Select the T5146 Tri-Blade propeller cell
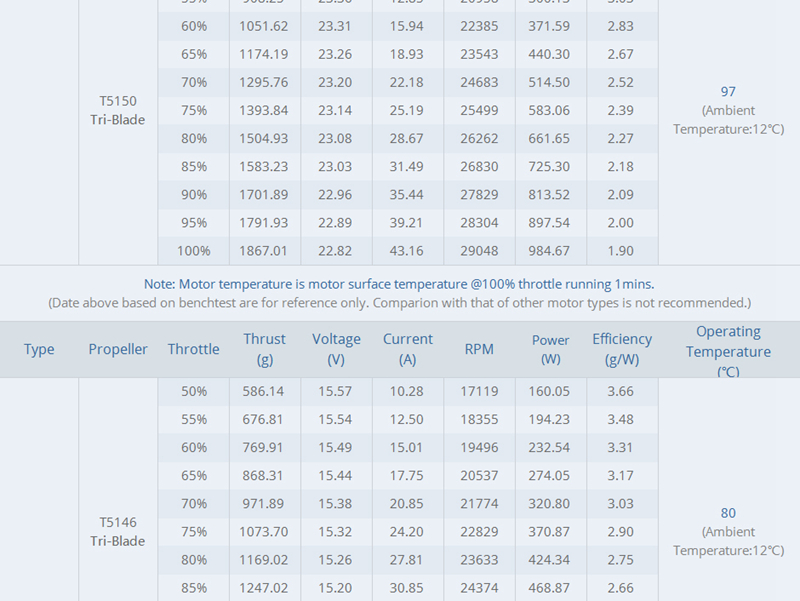Viewport: 800px width, 601px height. [x=118, y=531]
